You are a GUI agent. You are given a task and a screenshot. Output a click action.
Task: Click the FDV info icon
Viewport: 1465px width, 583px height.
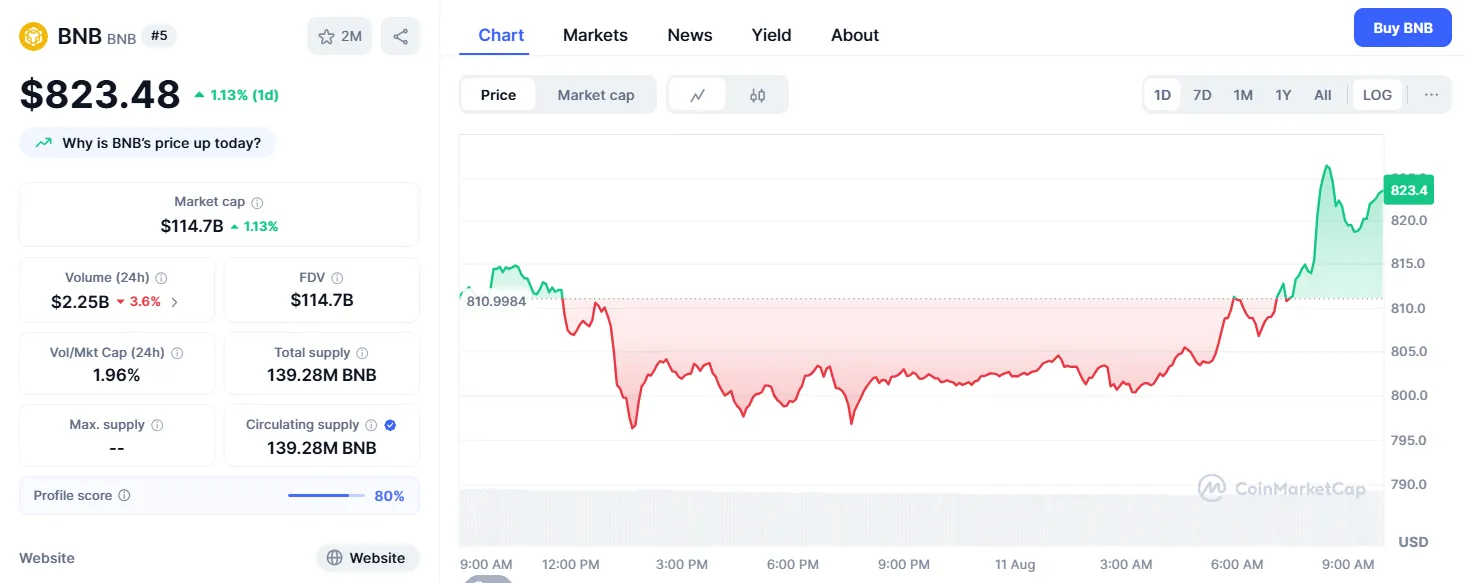coord(337,278)
